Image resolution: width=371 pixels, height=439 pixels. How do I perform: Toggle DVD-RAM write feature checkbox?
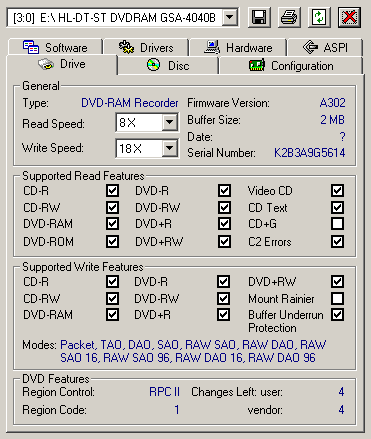[x=112, y=314]
